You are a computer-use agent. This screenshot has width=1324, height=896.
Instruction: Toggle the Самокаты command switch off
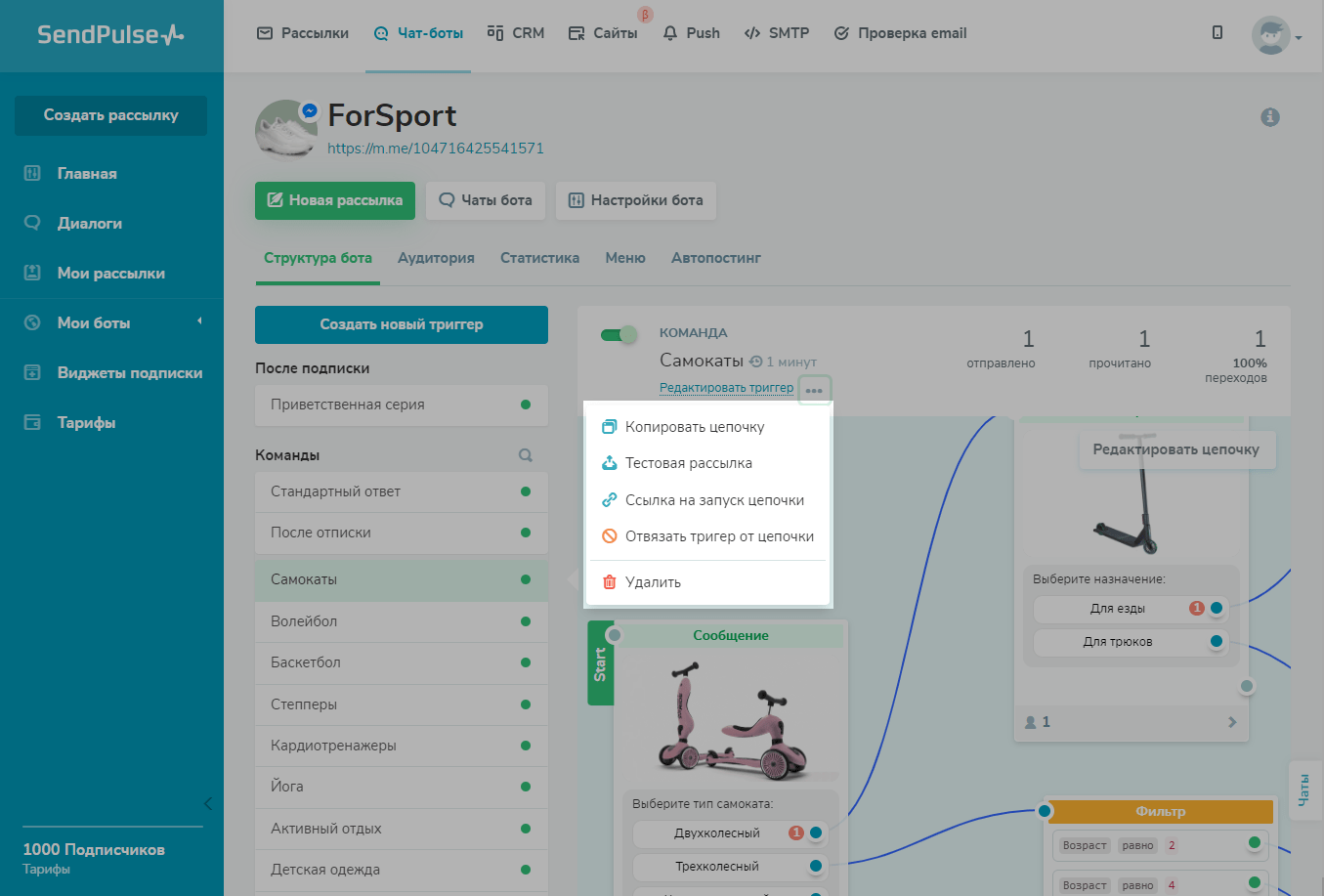click(x=619, y=335)
